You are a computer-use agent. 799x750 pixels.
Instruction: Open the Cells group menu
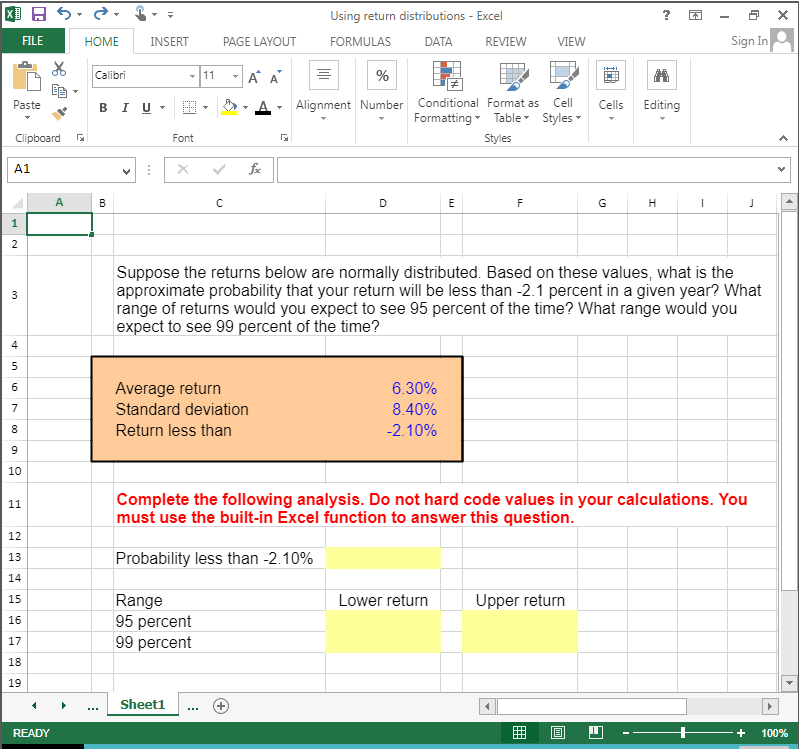click(610, 91)
